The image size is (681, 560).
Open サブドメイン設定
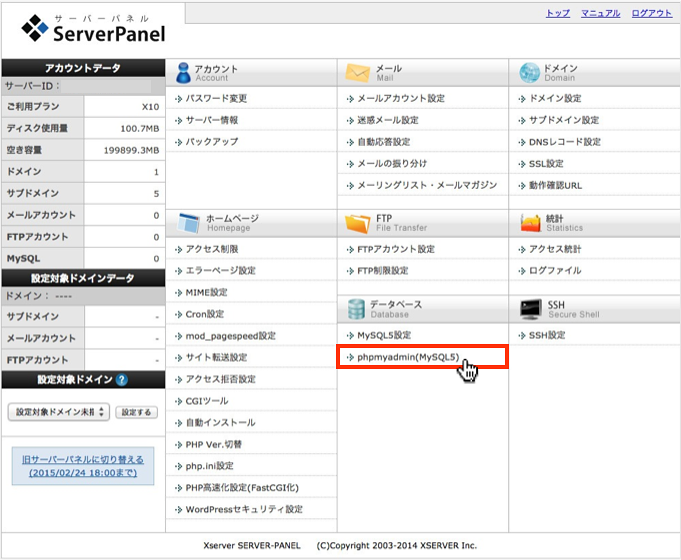click(564, 120)
